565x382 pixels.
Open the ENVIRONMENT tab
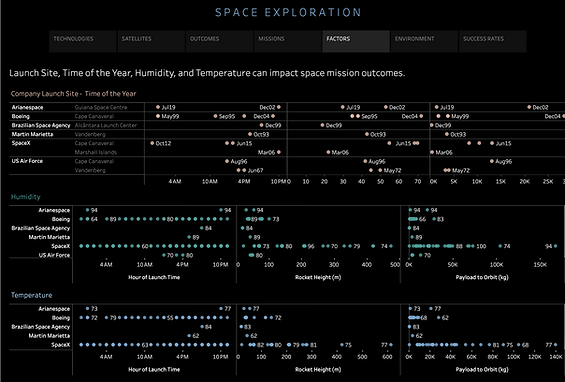point(424,41)
